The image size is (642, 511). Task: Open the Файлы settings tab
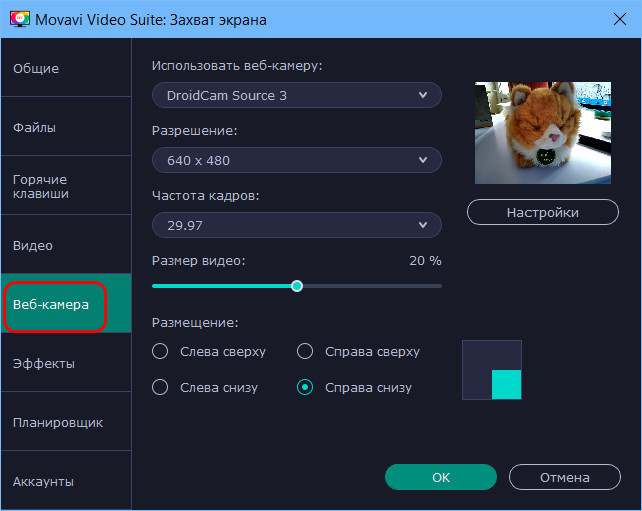66,127
